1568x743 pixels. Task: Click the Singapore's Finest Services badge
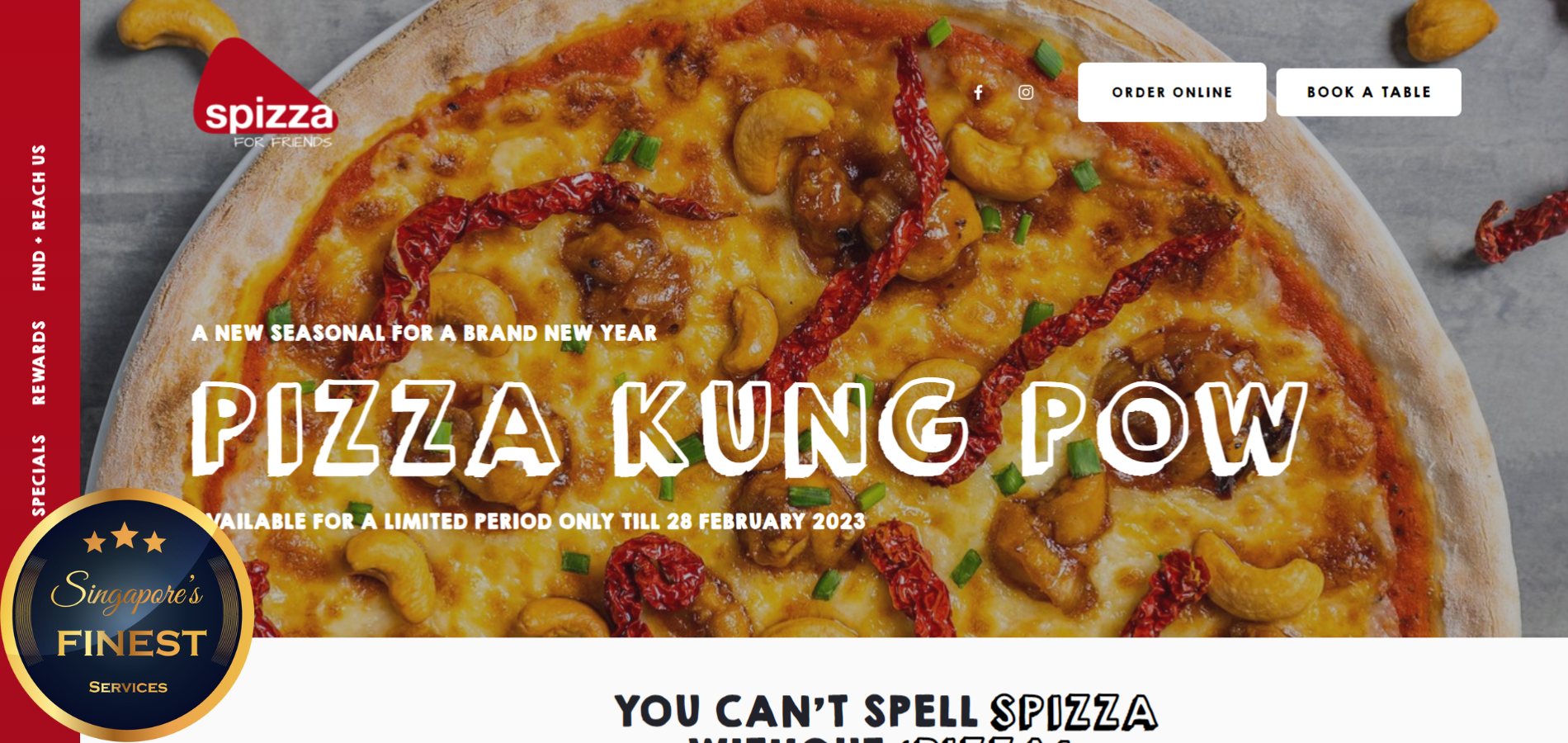click(126, 615)
